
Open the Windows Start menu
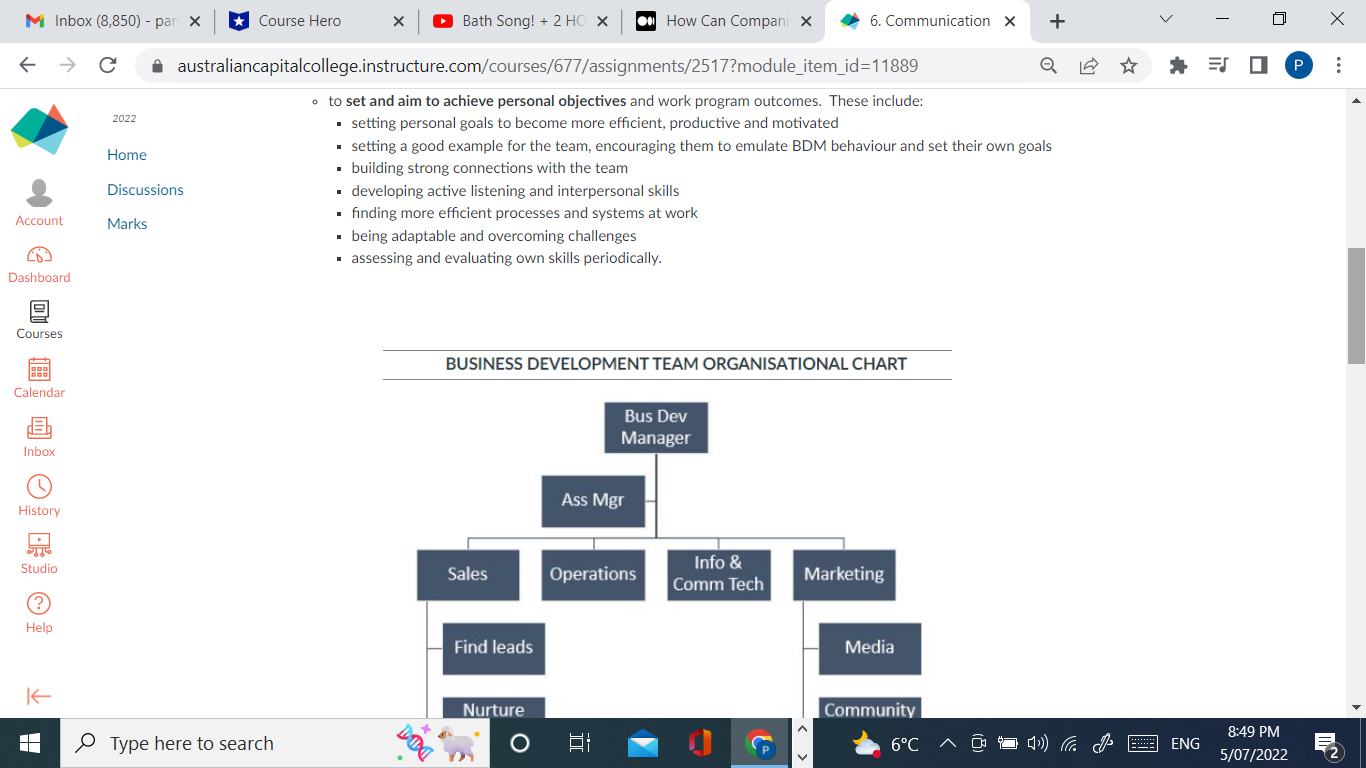[30, 743]
